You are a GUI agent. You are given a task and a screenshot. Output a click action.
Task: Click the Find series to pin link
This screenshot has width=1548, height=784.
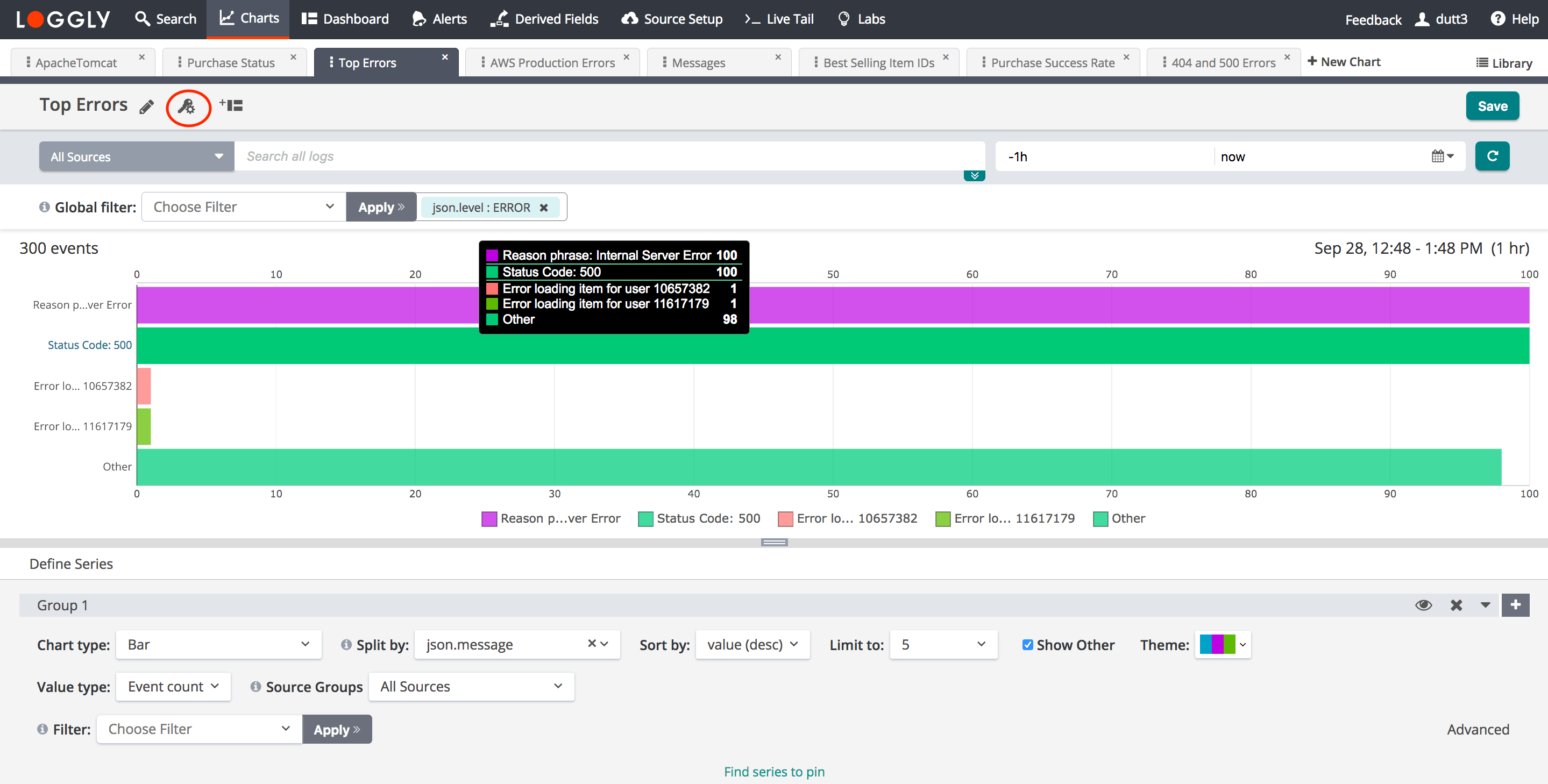coord(774,772)
